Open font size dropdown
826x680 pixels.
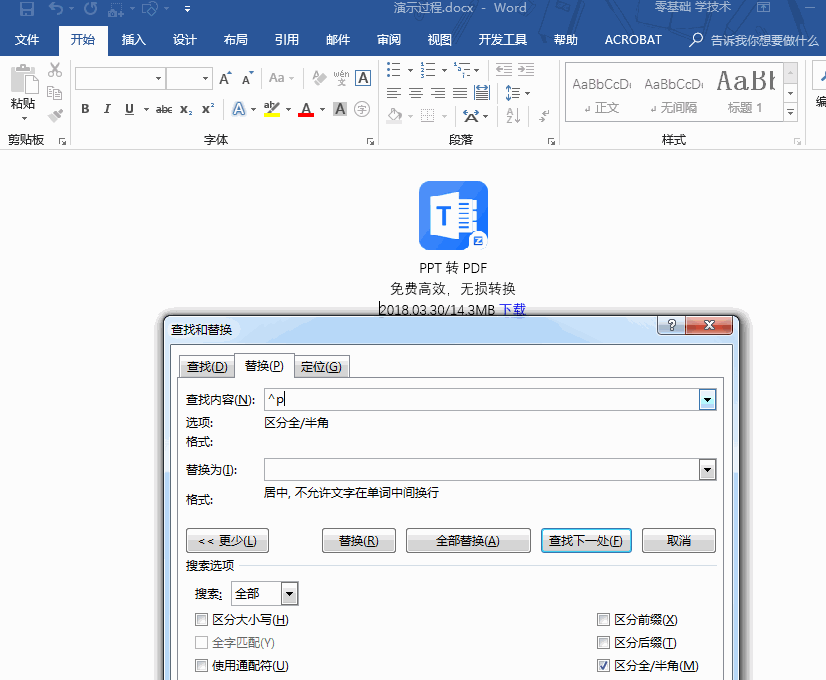tap(205, 78)
